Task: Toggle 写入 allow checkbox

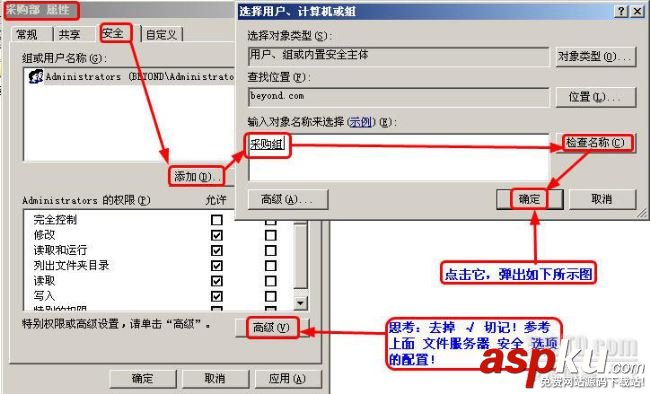Action: tap(217, 296)
